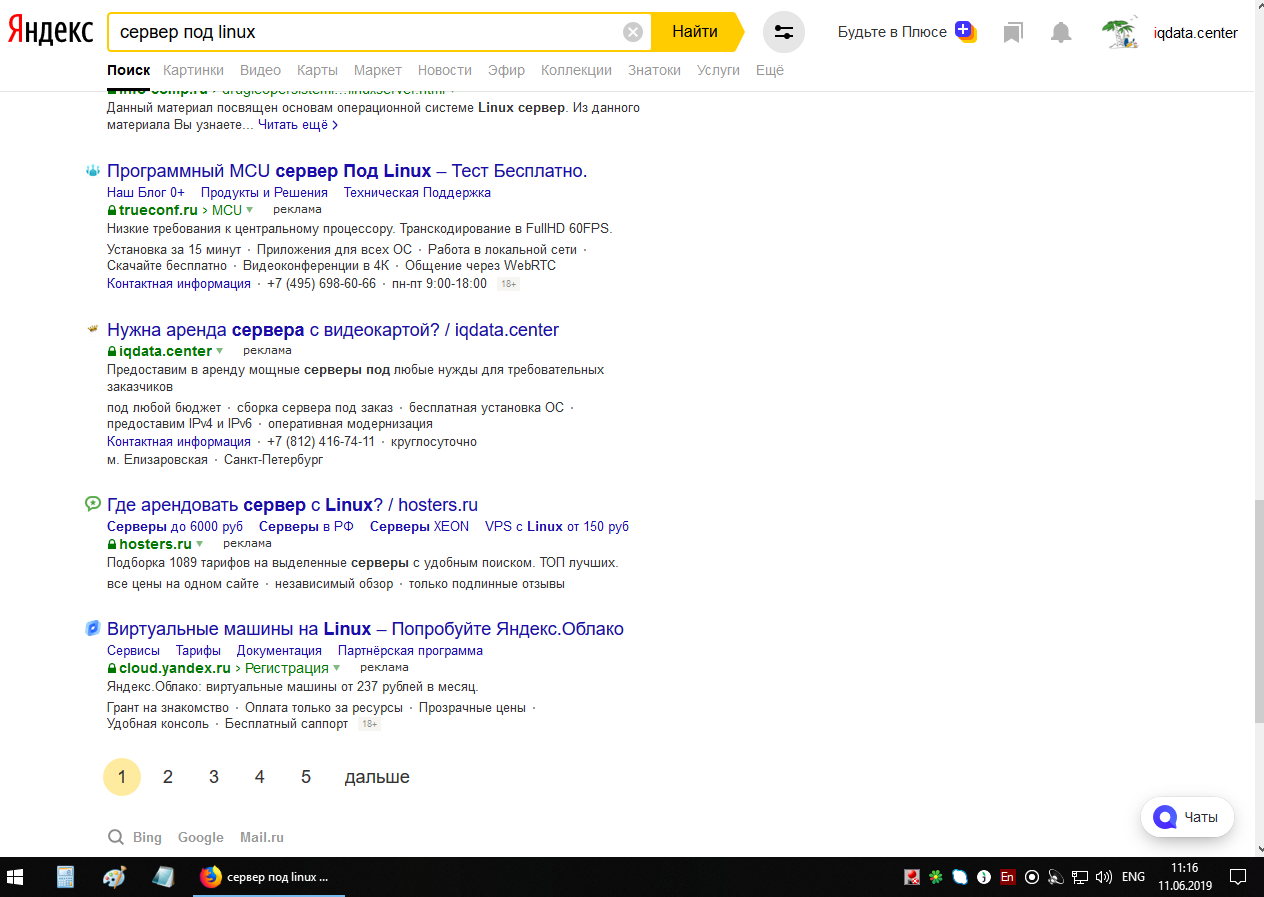Screen dimensions: 1264x897
Task: Open the Программный MCU сервер Под Linux result
Action: click(347, 171)
